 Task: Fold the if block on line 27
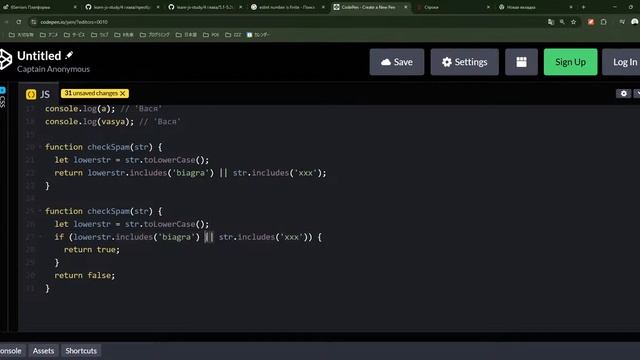click(x=40, y=237)
